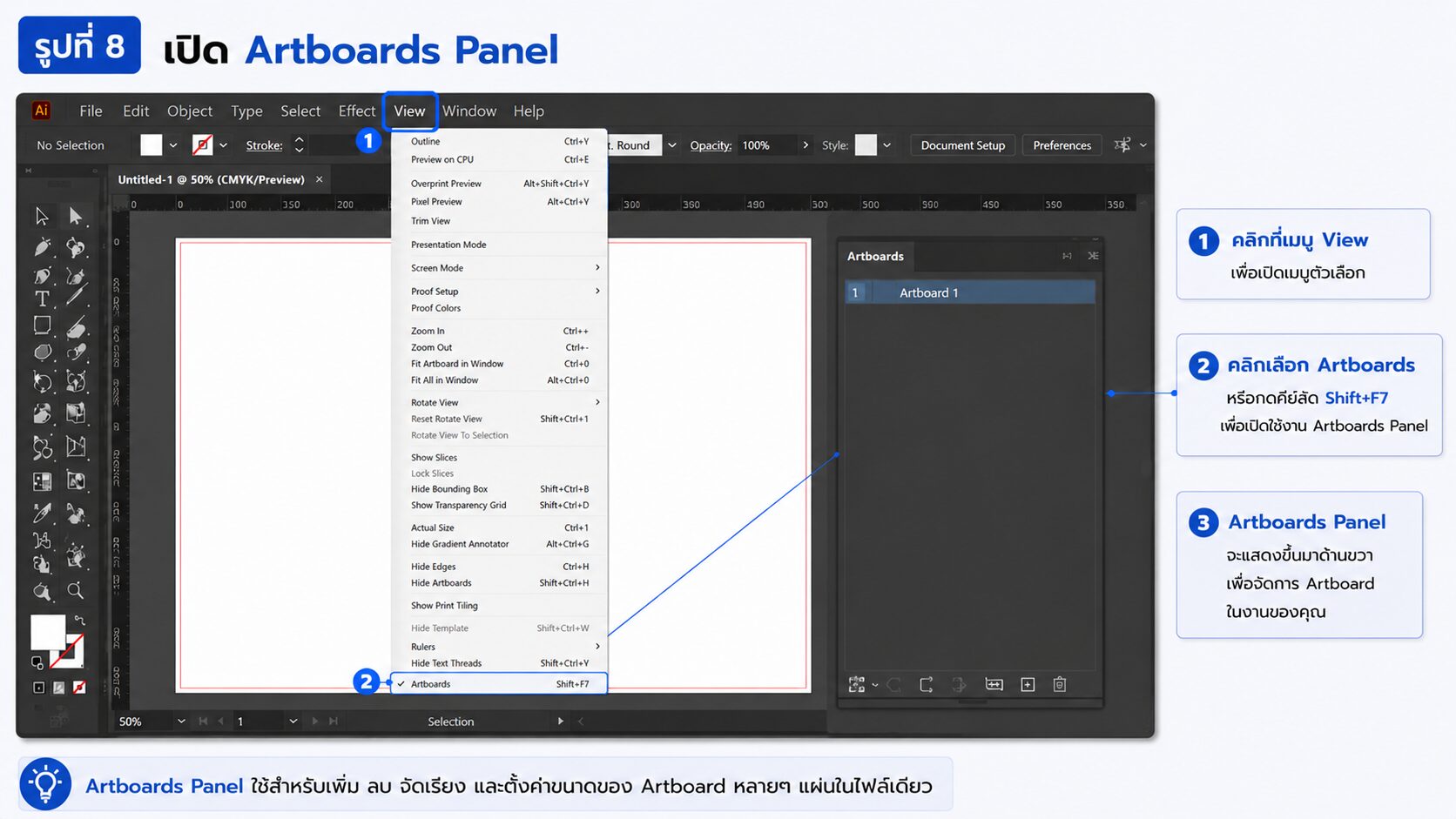This screenshot has width=1456, height=819.
Task: Open the Window menu
Action: click(x=469, y=111)
